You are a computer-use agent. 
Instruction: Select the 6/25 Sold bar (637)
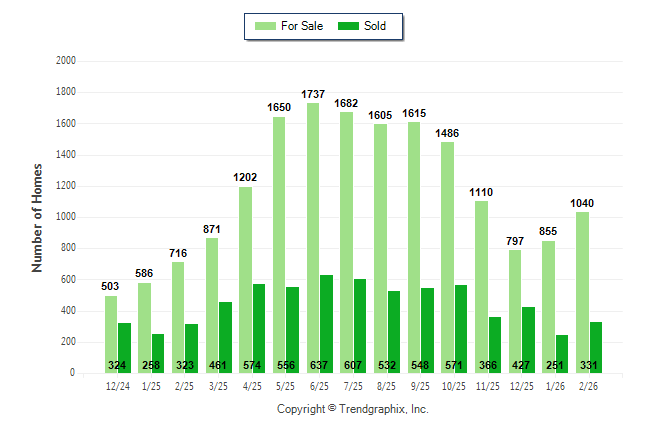(x=326, y=322)
